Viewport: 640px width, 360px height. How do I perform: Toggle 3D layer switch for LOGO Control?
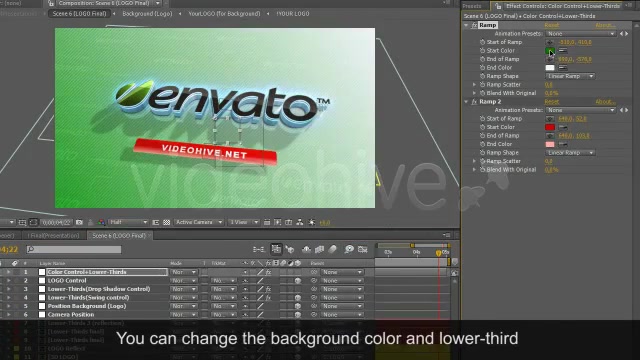(x=298, y=281)
